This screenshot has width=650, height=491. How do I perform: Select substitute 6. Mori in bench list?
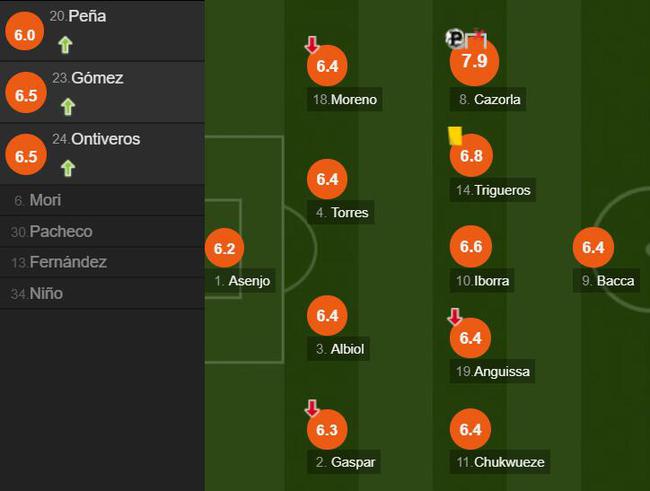click(x=102, y=200)
